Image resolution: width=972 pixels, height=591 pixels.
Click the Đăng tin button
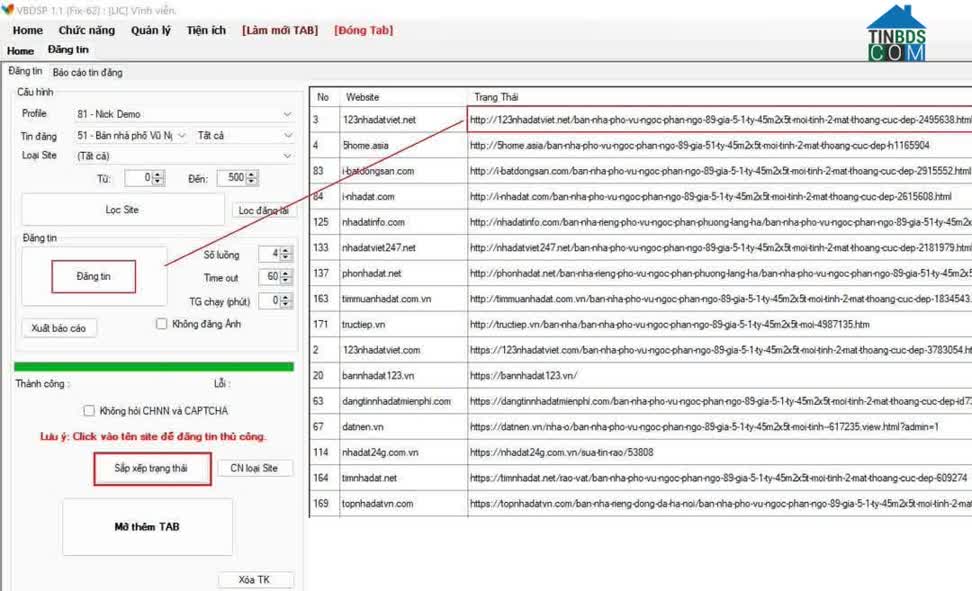pyautogui.click(x=94, y=277)
